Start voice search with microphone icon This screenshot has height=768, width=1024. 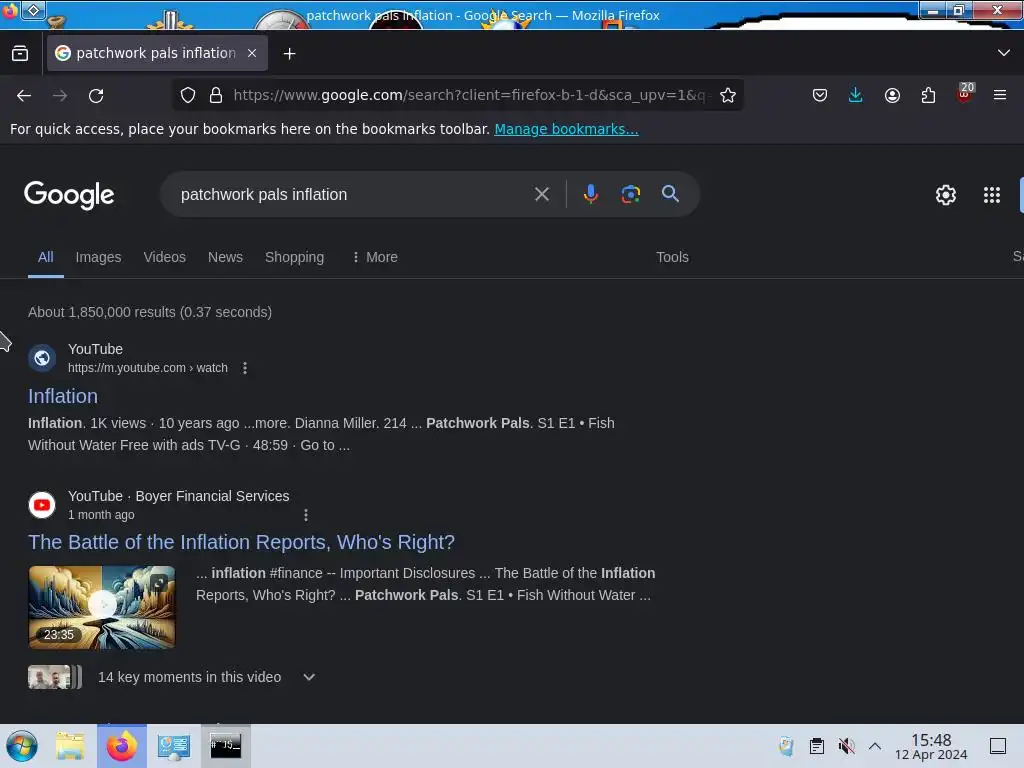coord(590,195)
